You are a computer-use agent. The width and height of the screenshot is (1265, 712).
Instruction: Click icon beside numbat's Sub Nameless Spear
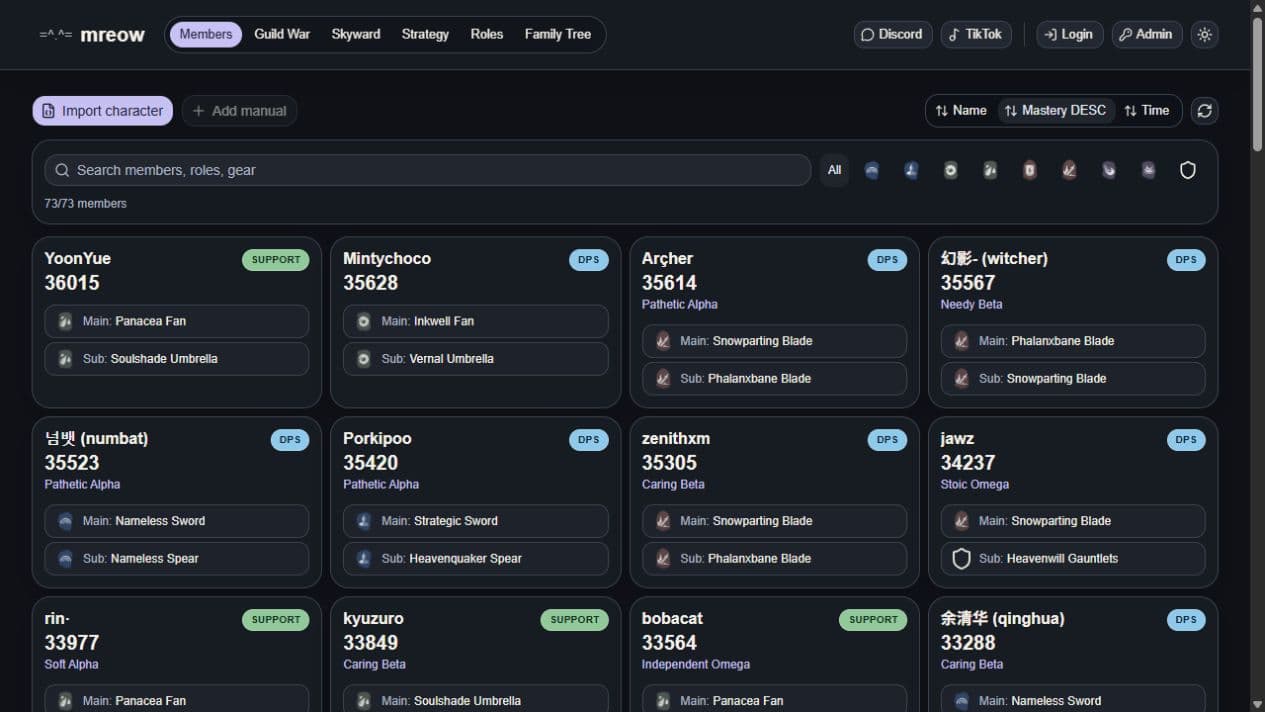click(x=65, y=559)
